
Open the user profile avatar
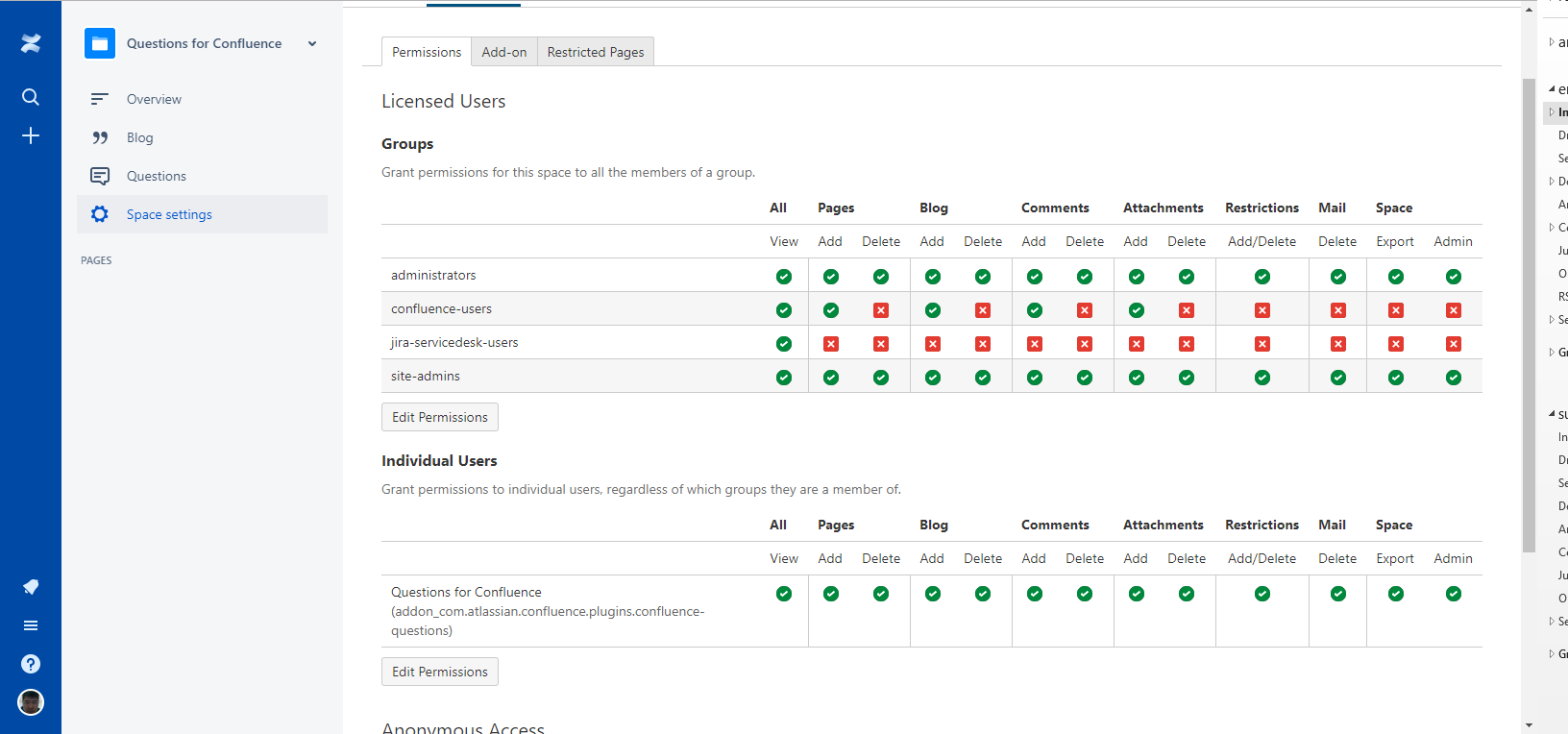31,702
